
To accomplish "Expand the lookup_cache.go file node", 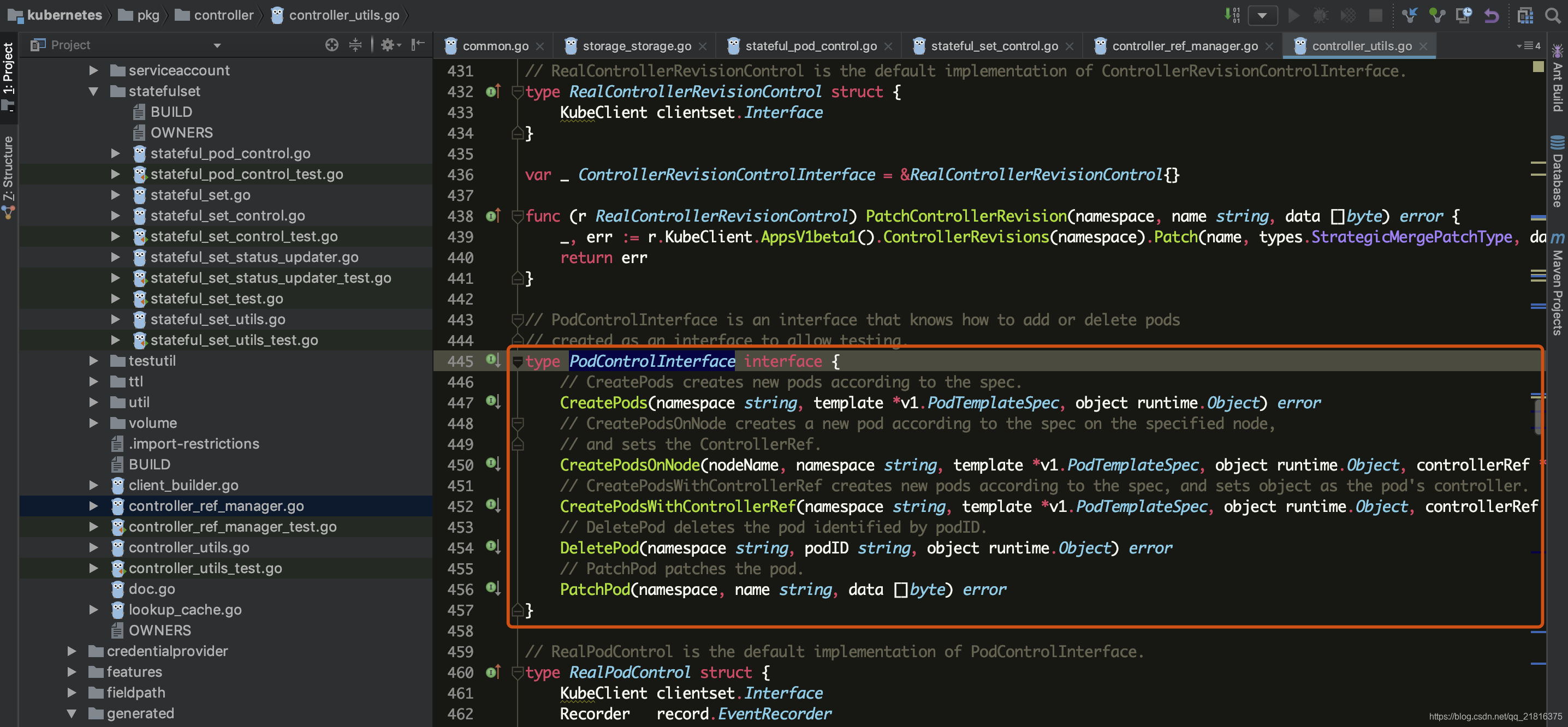I will pos(94,610).
